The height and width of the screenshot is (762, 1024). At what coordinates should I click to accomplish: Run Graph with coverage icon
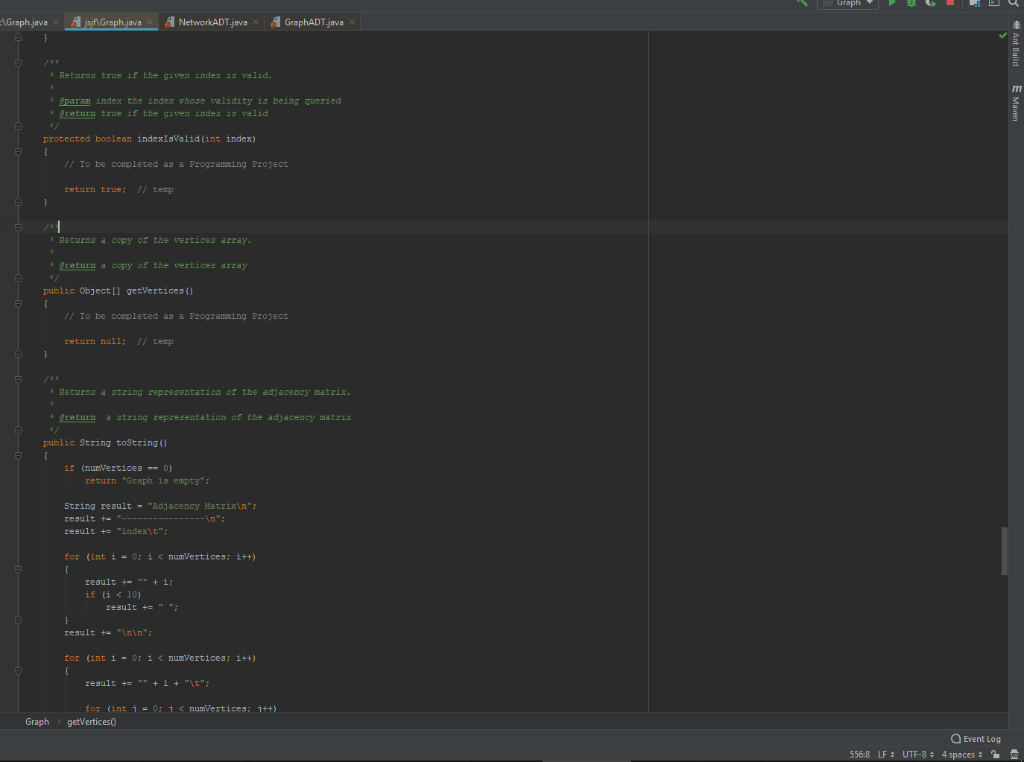pyautogui.click(x=931, y=4)
